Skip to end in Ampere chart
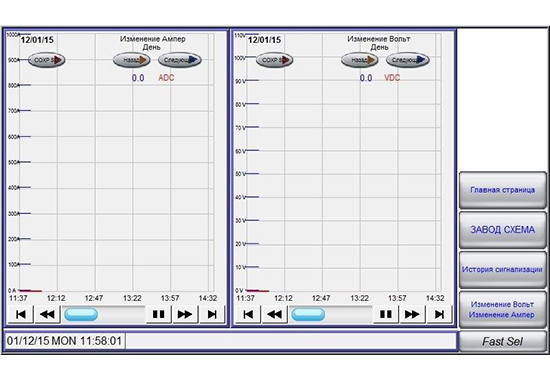Screen dimensions: 550x380 [x=212, y=314]
